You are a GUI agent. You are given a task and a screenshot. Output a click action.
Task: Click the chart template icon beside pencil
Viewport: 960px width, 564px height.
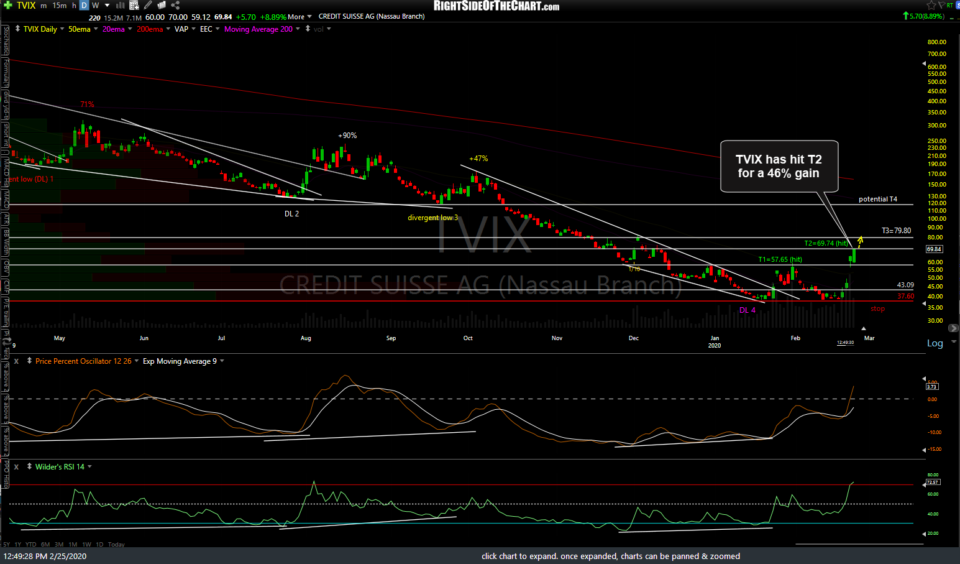click(162, 5)
